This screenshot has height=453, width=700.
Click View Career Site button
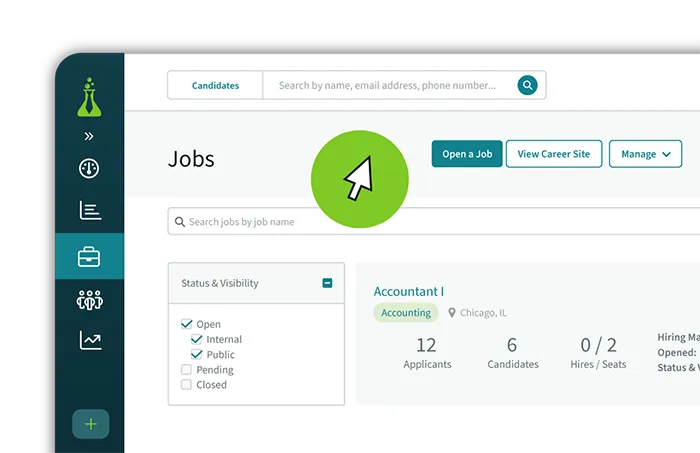pos(554,154)
